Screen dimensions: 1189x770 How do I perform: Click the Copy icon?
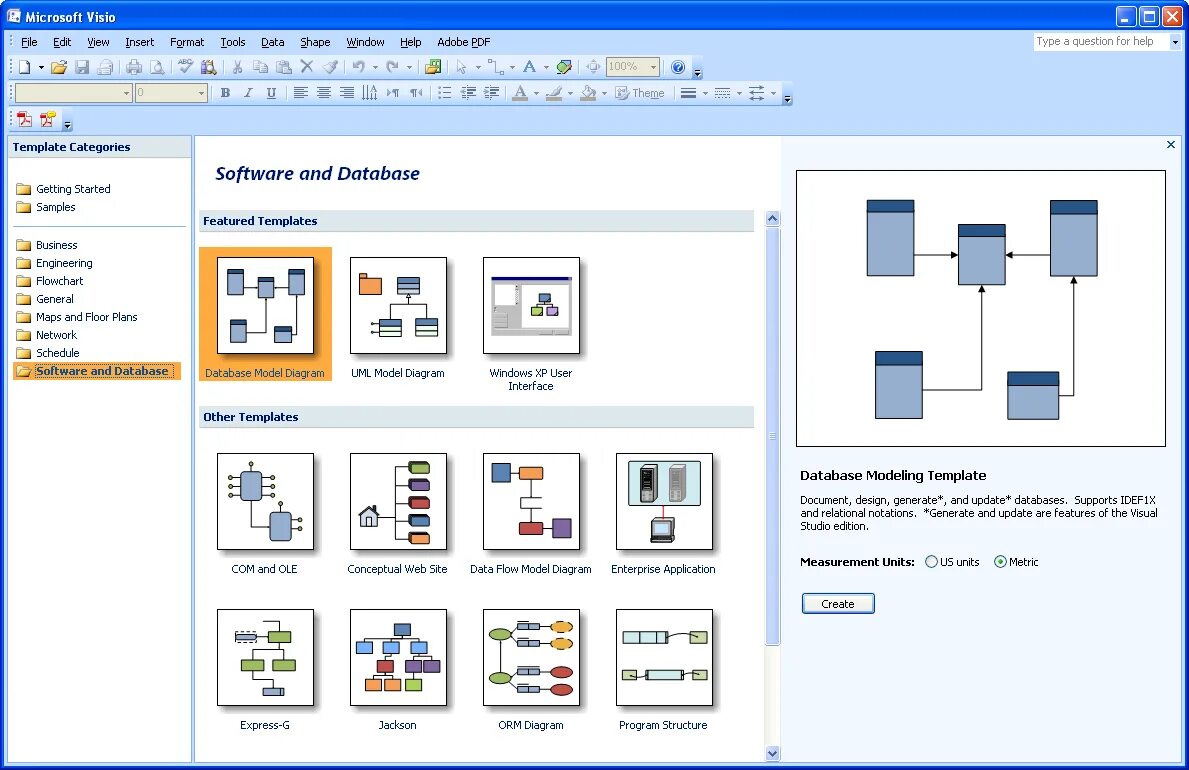click(x=260, y=67)
